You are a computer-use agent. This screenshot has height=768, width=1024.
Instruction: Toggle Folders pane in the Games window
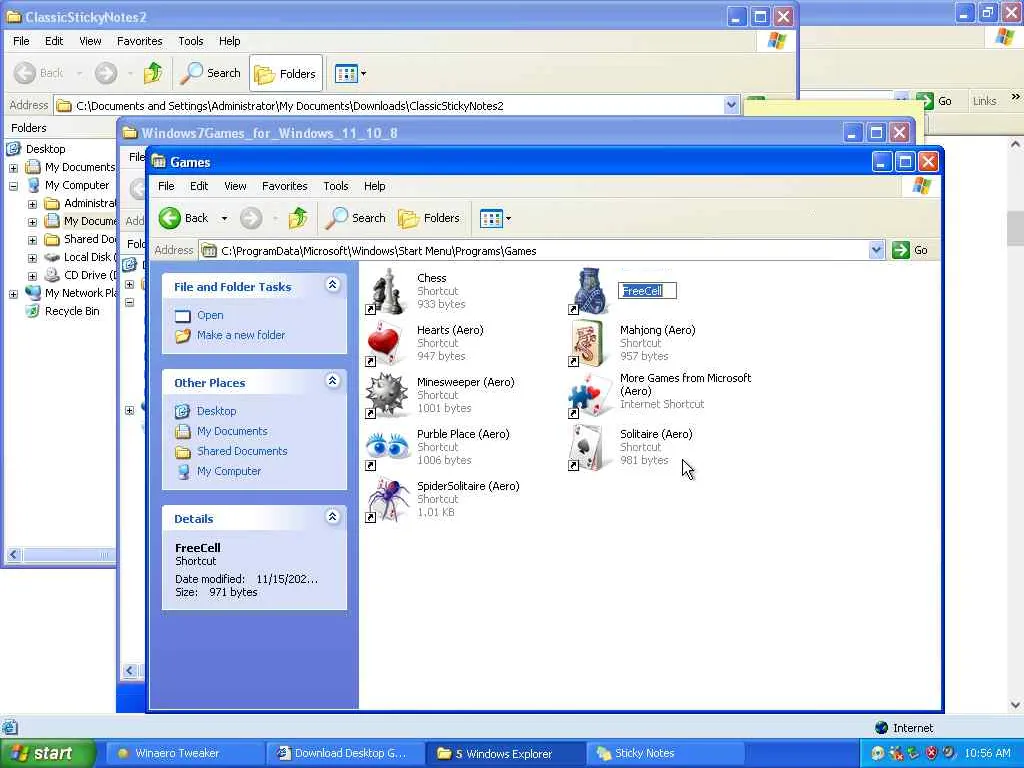[429, 218]
